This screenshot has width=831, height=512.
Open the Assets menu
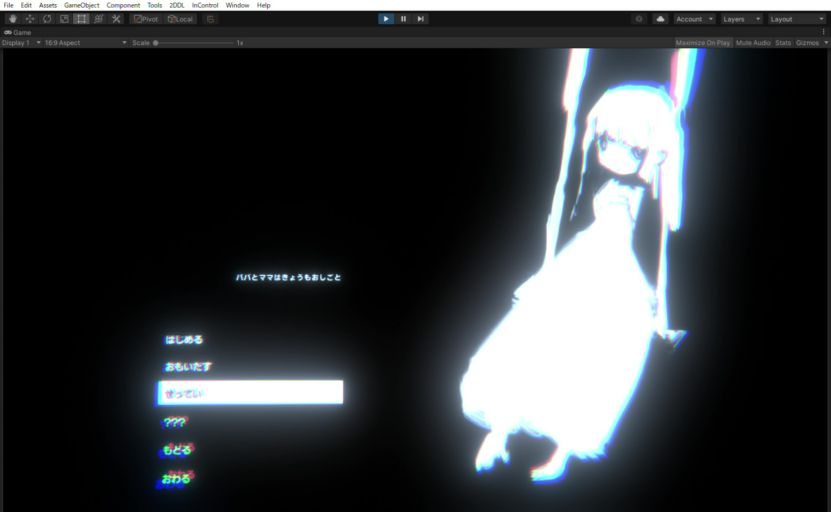click(x=48, y=5)
